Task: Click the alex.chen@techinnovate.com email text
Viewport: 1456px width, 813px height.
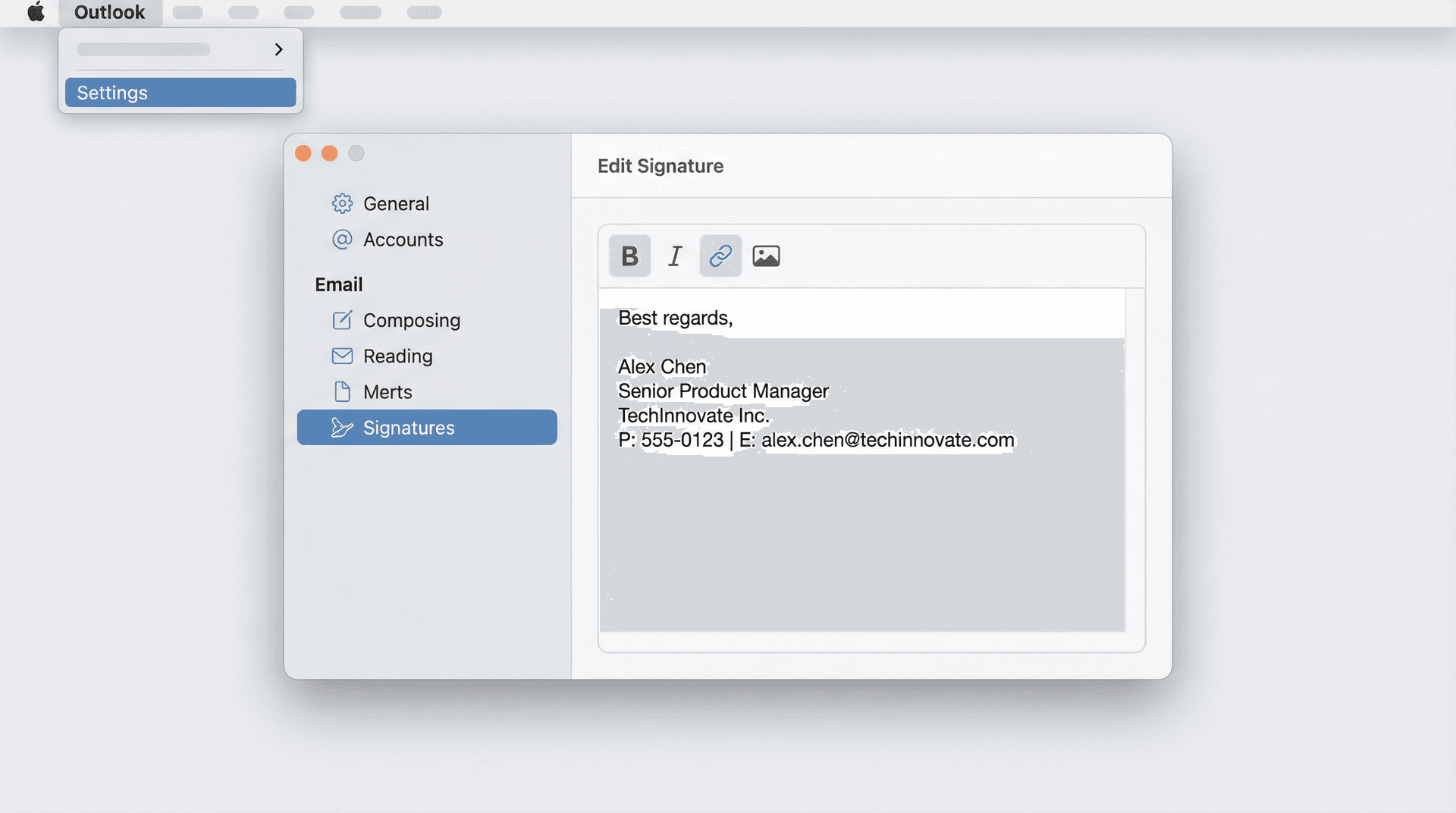Action: coord(887,440)
